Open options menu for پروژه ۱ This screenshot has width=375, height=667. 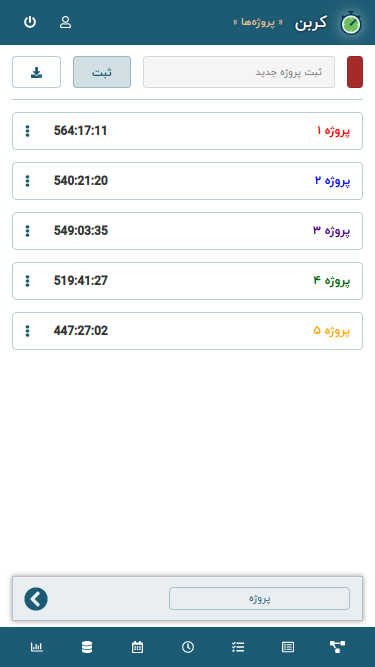point(28,131)
